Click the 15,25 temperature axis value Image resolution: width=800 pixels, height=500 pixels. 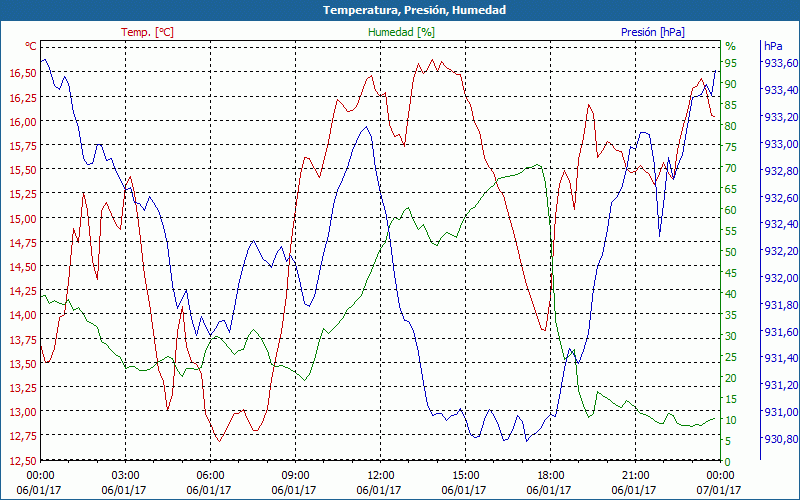23,194
